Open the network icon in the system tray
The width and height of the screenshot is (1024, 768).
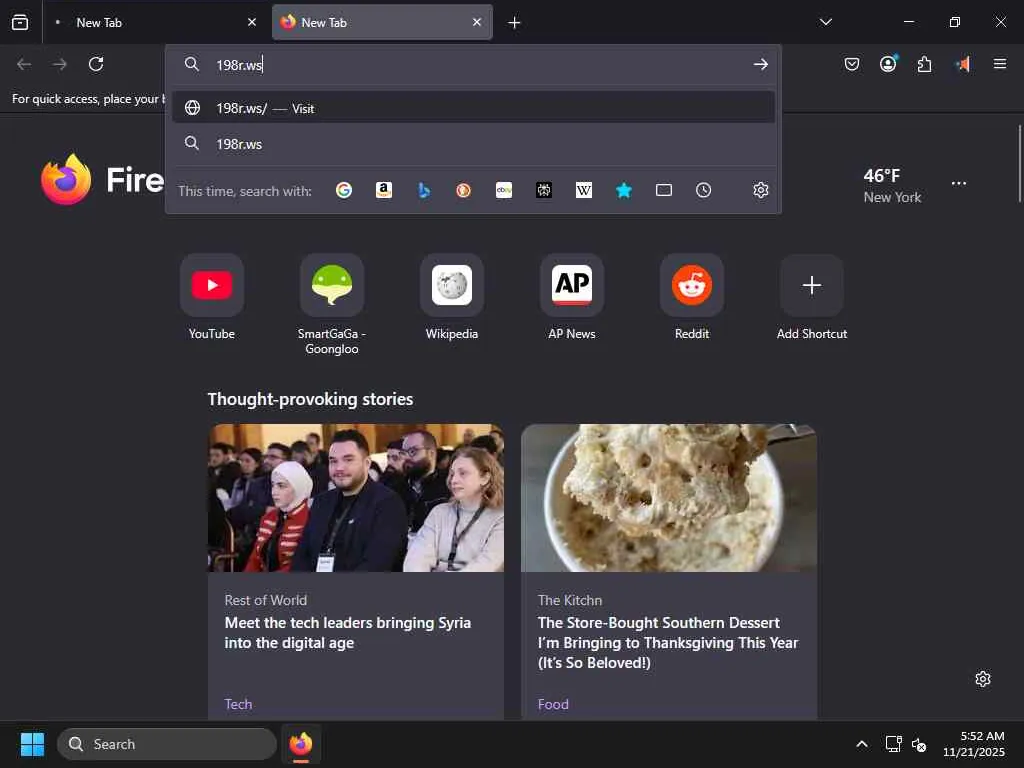[893, 744]
